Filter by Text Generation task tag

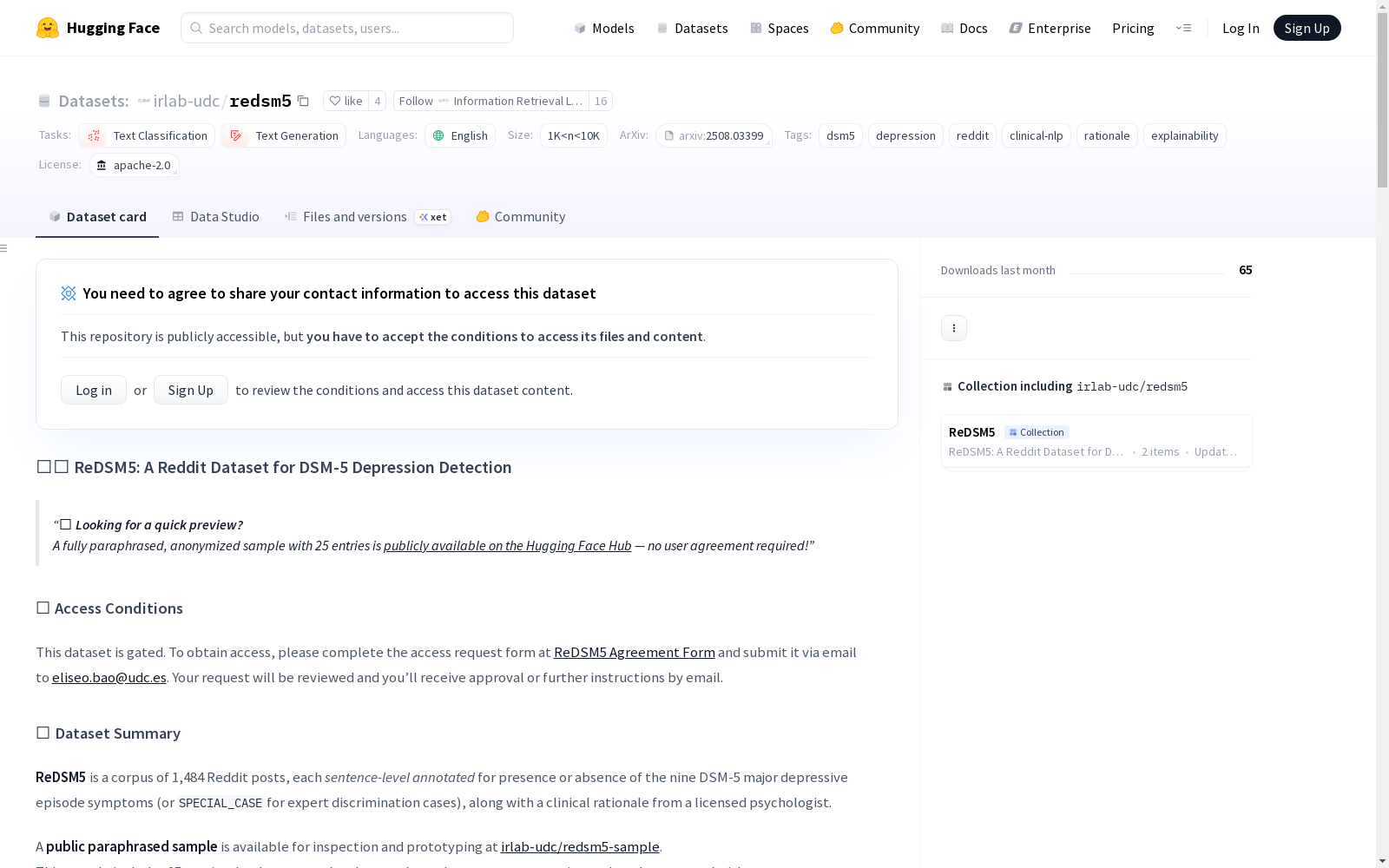pyautogui.click(x=283, y=135)
